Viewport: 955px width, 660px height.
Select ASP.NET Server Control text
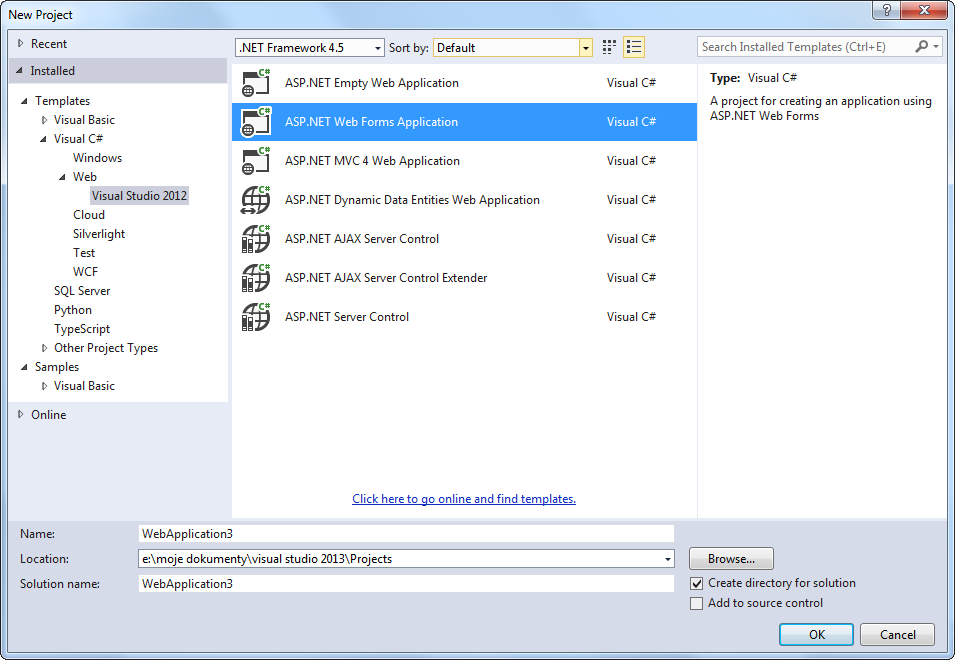point(347,317)
